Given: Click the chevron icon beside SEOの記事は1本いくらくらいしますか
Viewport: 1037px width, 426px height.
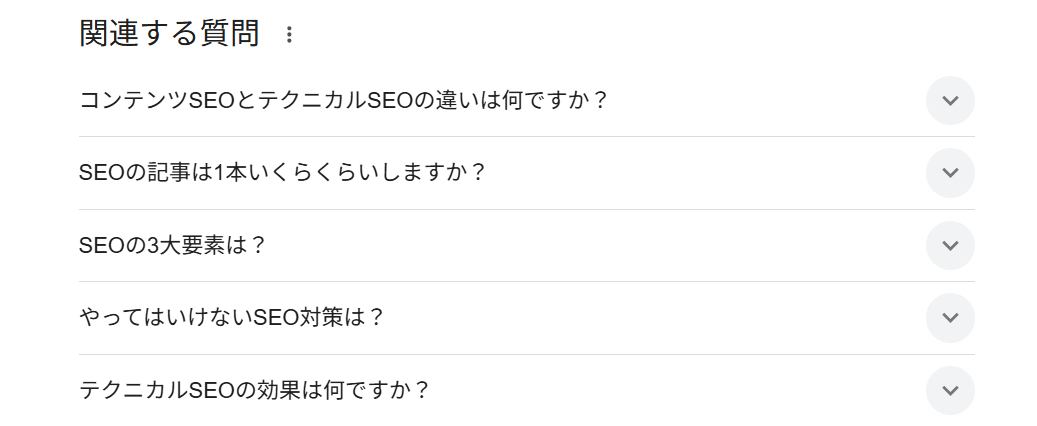Looking at the screenshot, I should point(950,173).
